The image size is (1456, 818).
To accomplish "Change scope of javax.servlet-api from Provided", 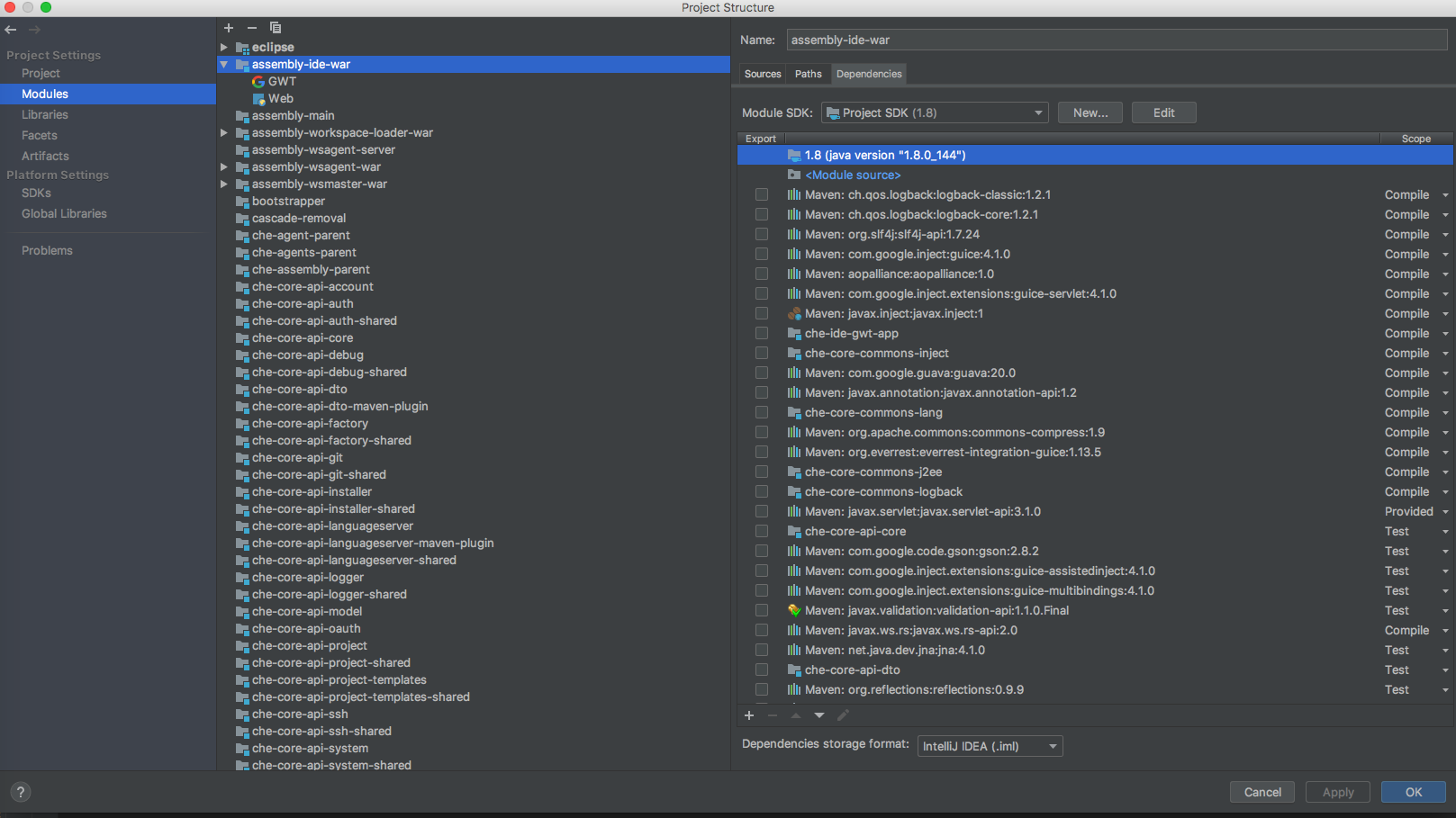I will click(1416, 512).
